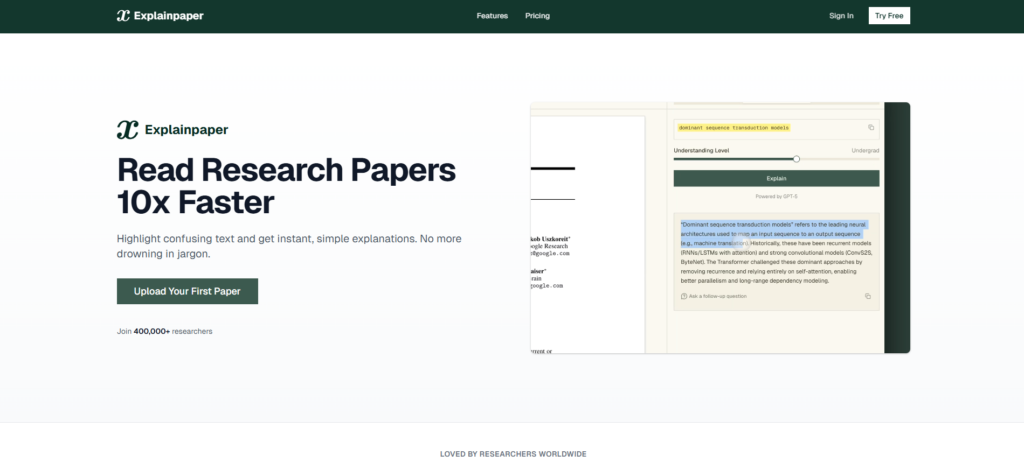The height and width of the screenshot is (469, 1024).
Task: Adjust the Understanding Level slider handle
Action: (796, 159)
